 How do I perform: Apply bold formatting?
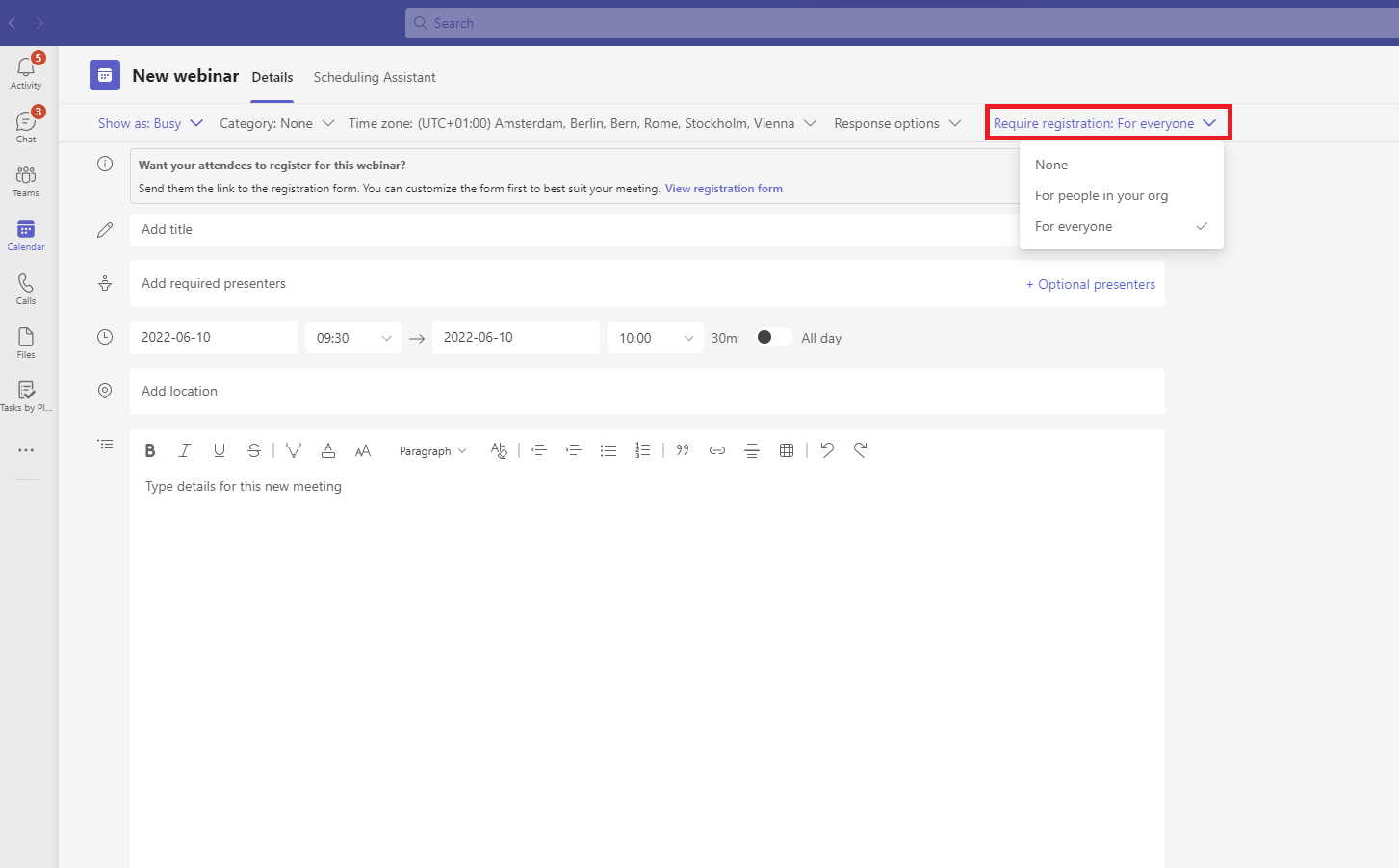pos(150,450)
